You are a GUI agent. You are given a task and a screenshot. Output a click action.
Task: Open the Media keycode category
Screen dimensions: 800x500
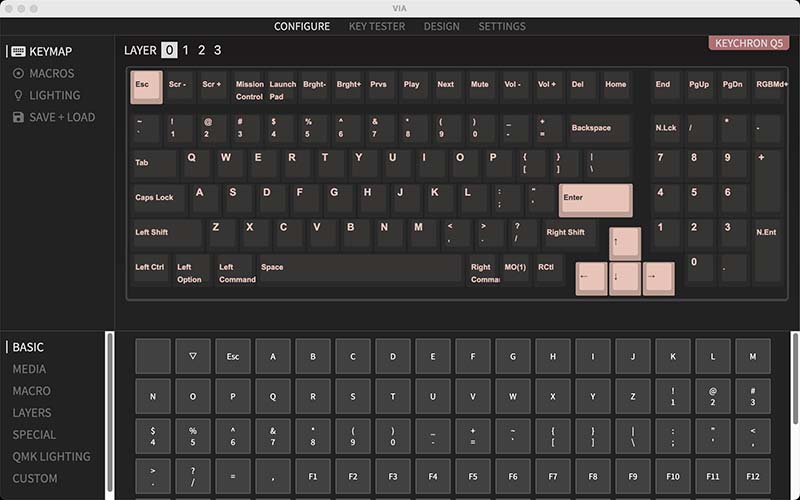[29, 369]
